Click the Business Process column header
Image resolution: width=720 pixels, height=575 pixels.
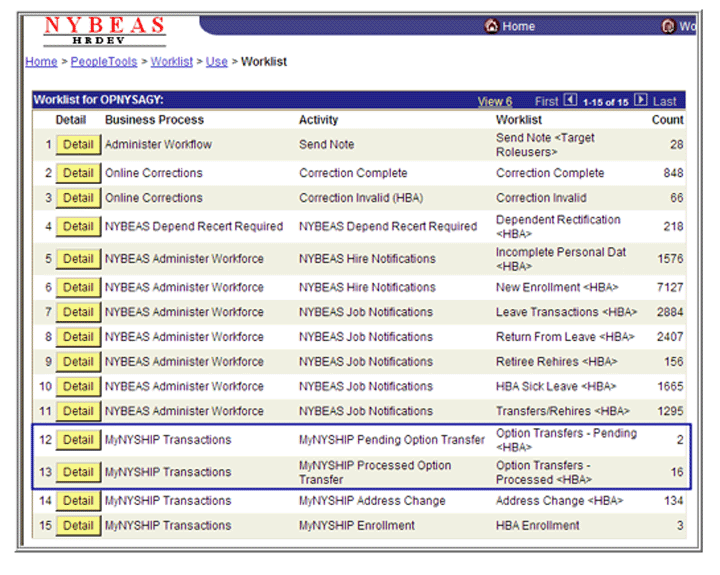tap(154, 120)
